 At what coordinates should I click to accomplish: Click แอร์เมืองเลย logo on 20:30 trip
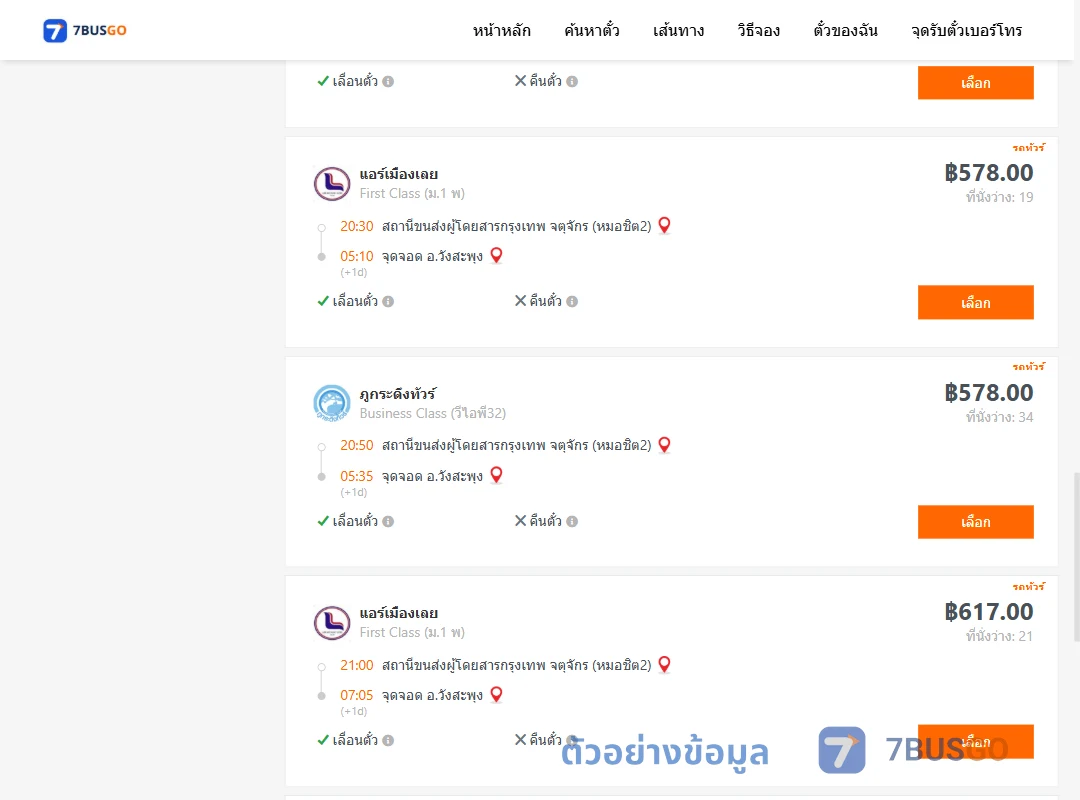pos(332,184)
